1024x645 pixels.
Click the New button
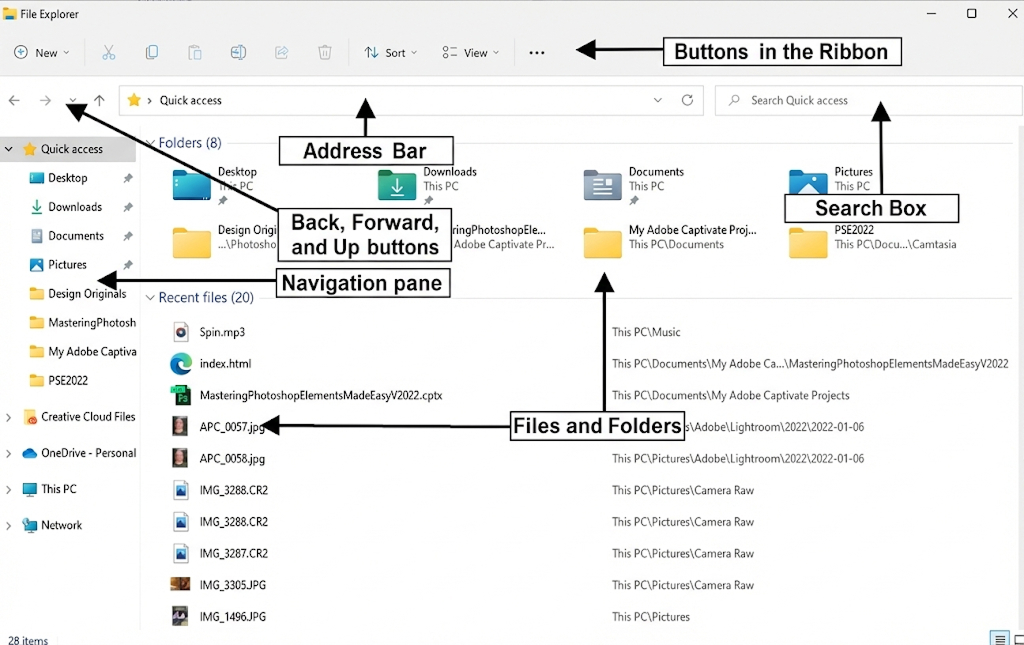pos(42,52)
